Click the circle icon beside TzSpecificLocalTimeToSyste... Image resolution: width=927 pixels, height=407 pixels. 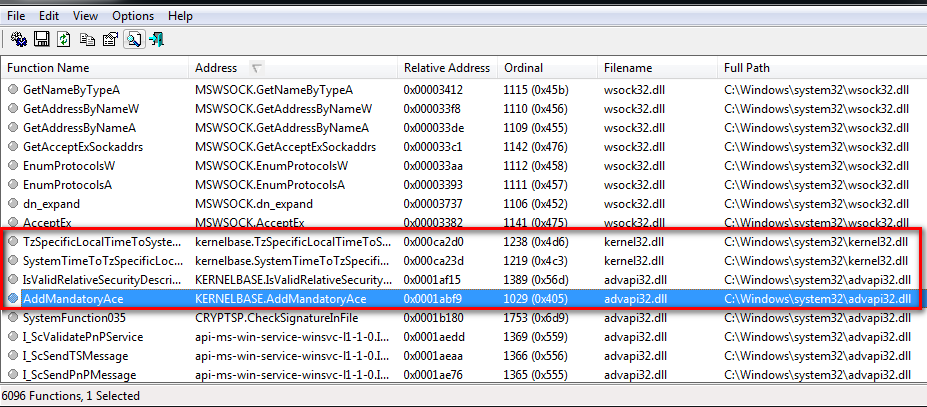pyautogui.click(x=13, y=242)
